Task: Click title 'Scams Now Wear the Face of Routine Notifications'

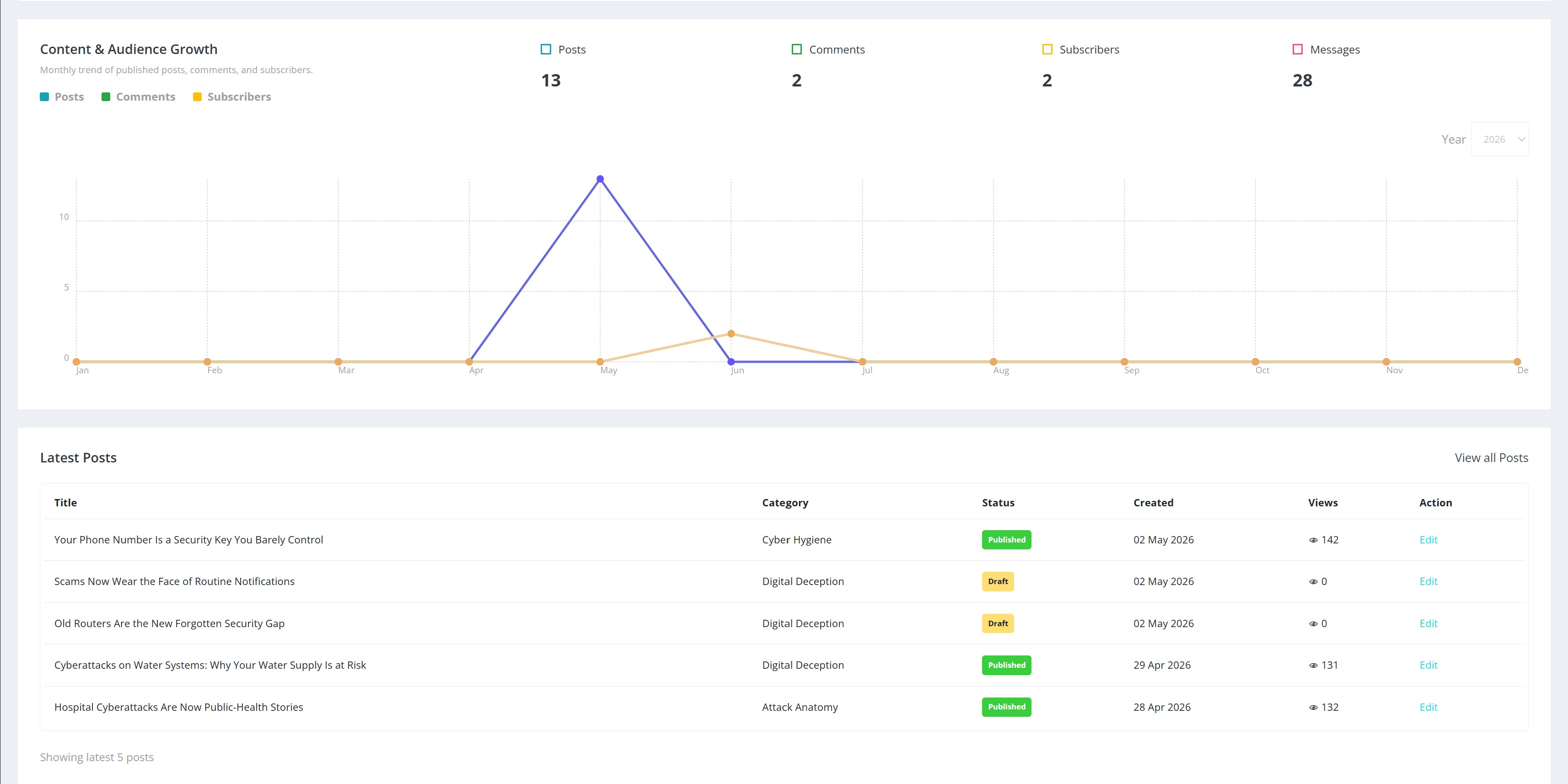Action: [174, 581]
